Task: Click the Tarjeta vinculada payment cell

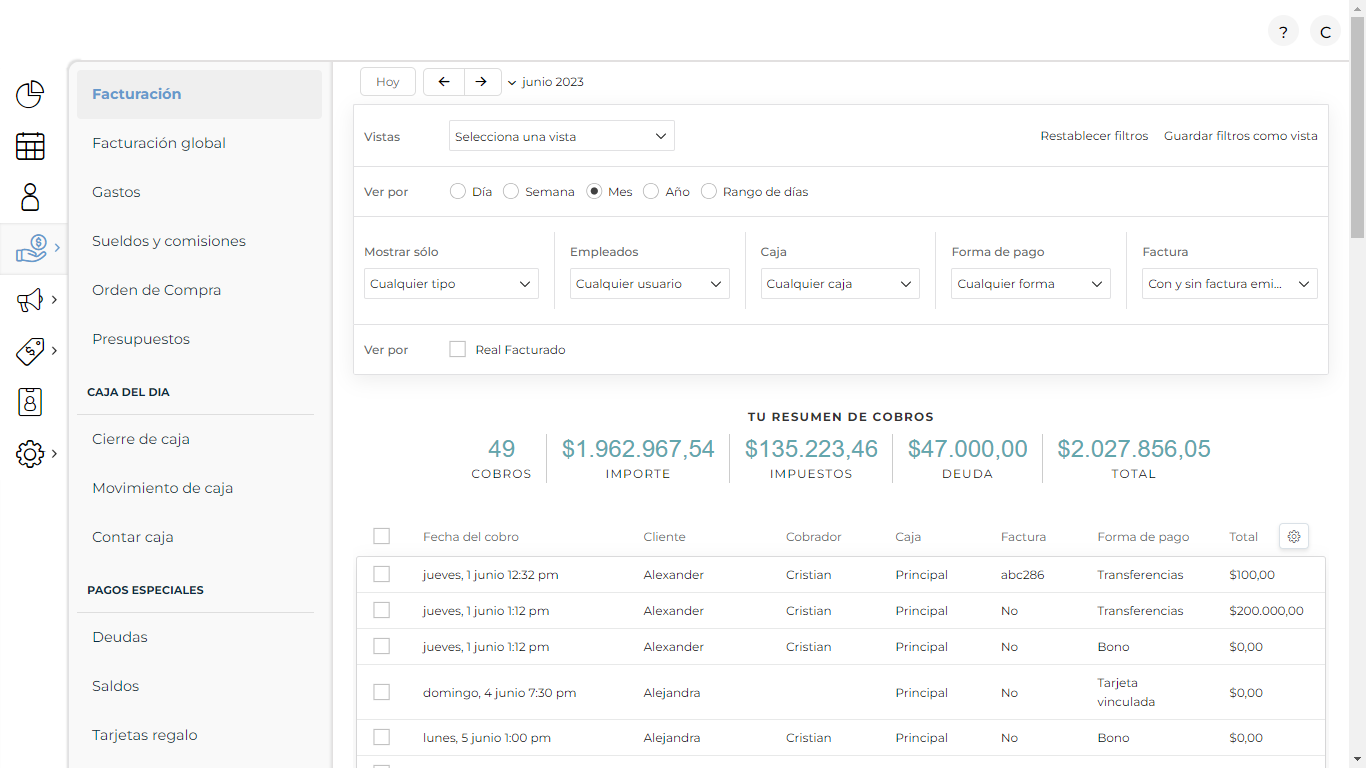Action: (1126, 692)
